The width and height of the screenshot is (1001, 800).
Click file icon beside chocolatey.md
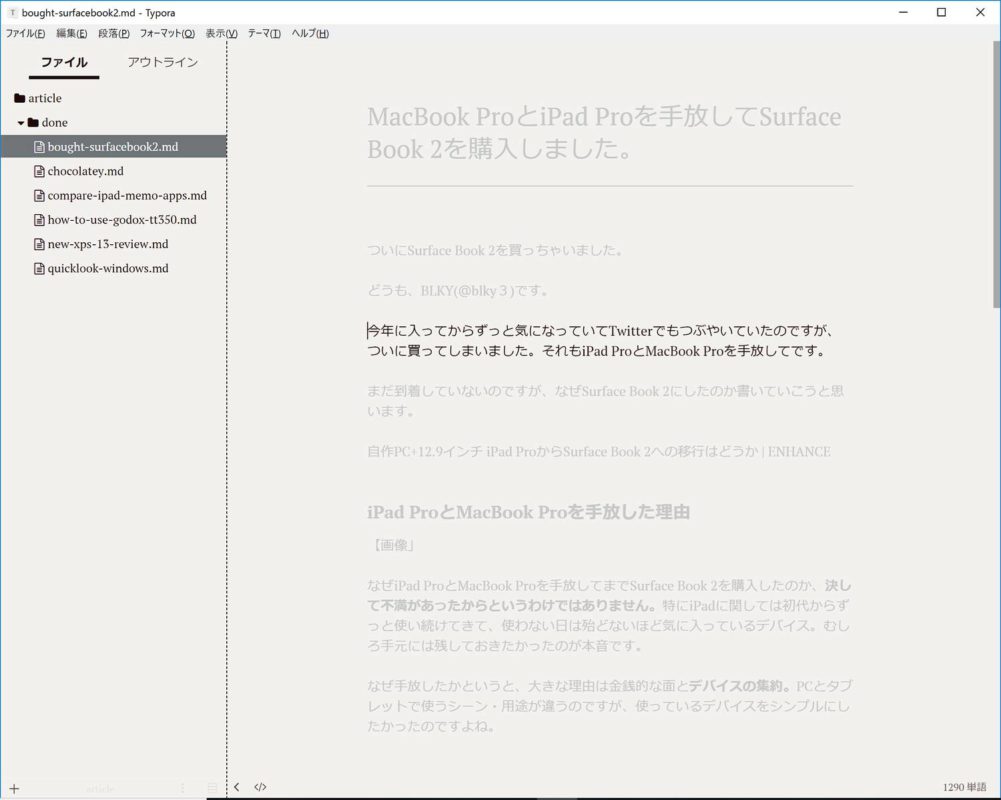[x=39, y=171]
